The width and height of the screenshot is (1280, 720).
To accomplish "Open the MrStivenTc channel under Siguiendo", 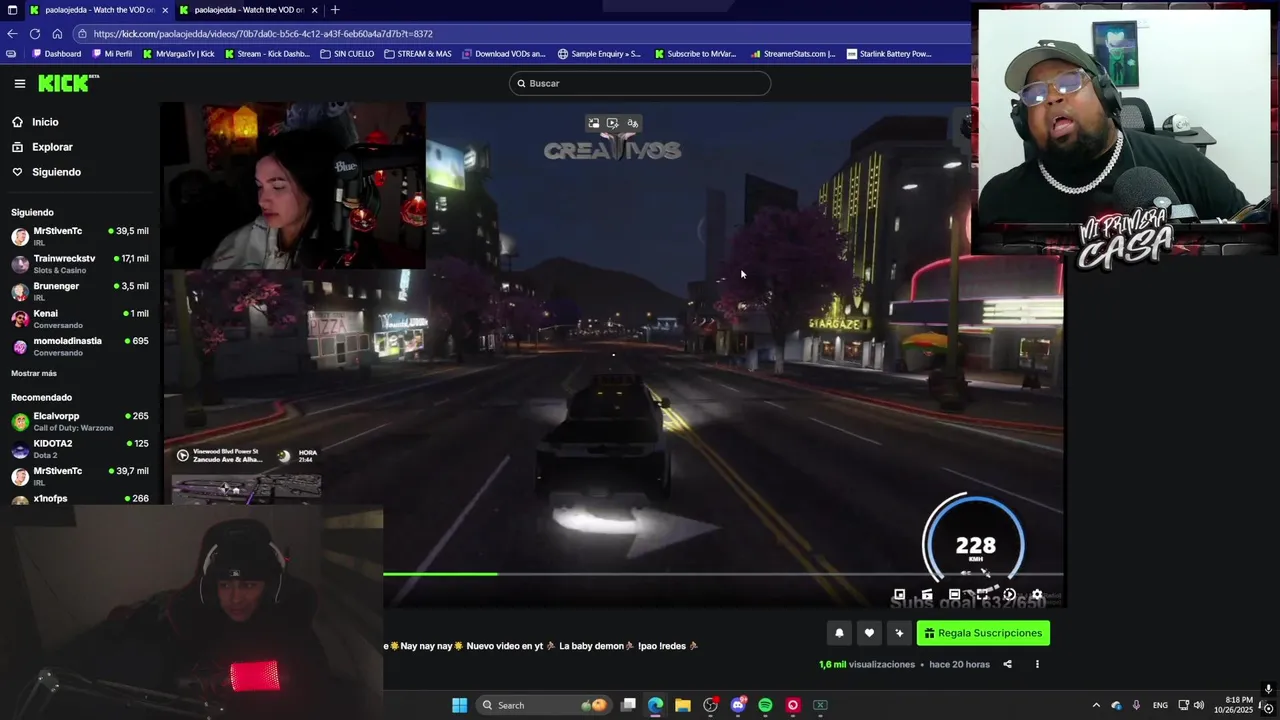I will (80, 236).
